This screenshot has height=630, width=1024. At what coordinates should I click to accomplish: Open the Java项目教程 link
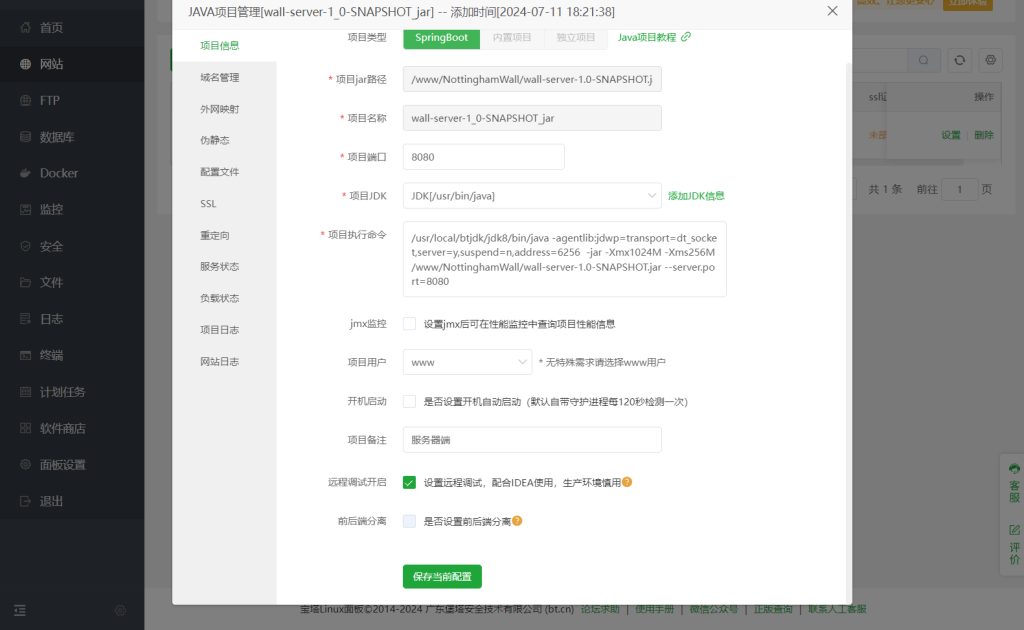click(x=647, y=37)
